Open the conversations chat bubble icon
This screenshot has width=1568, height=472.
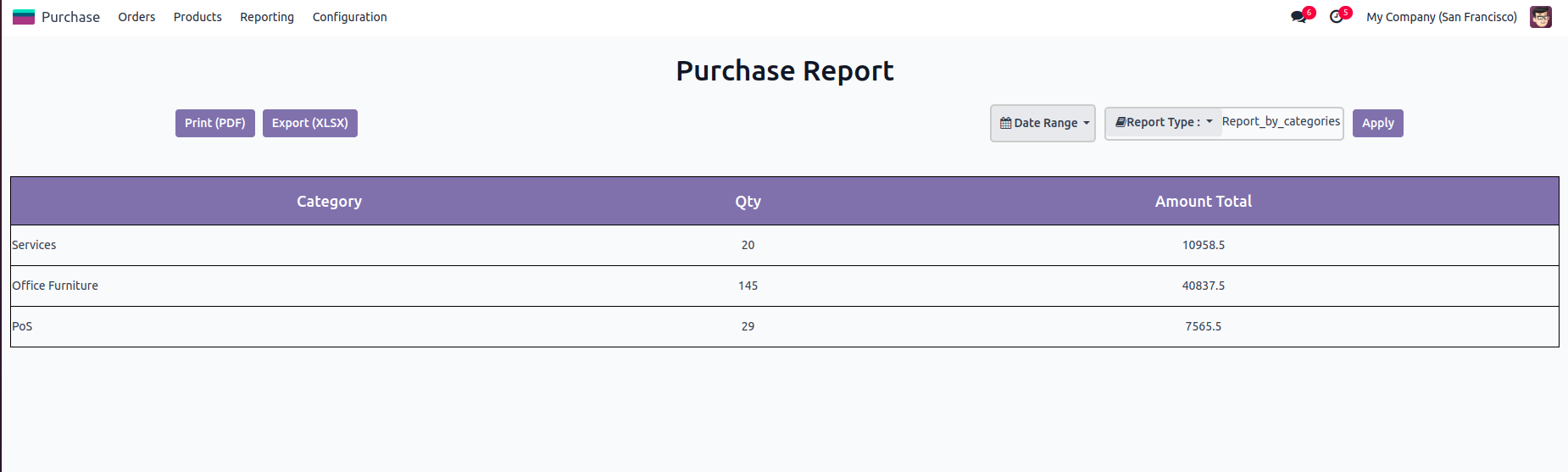1298,17
